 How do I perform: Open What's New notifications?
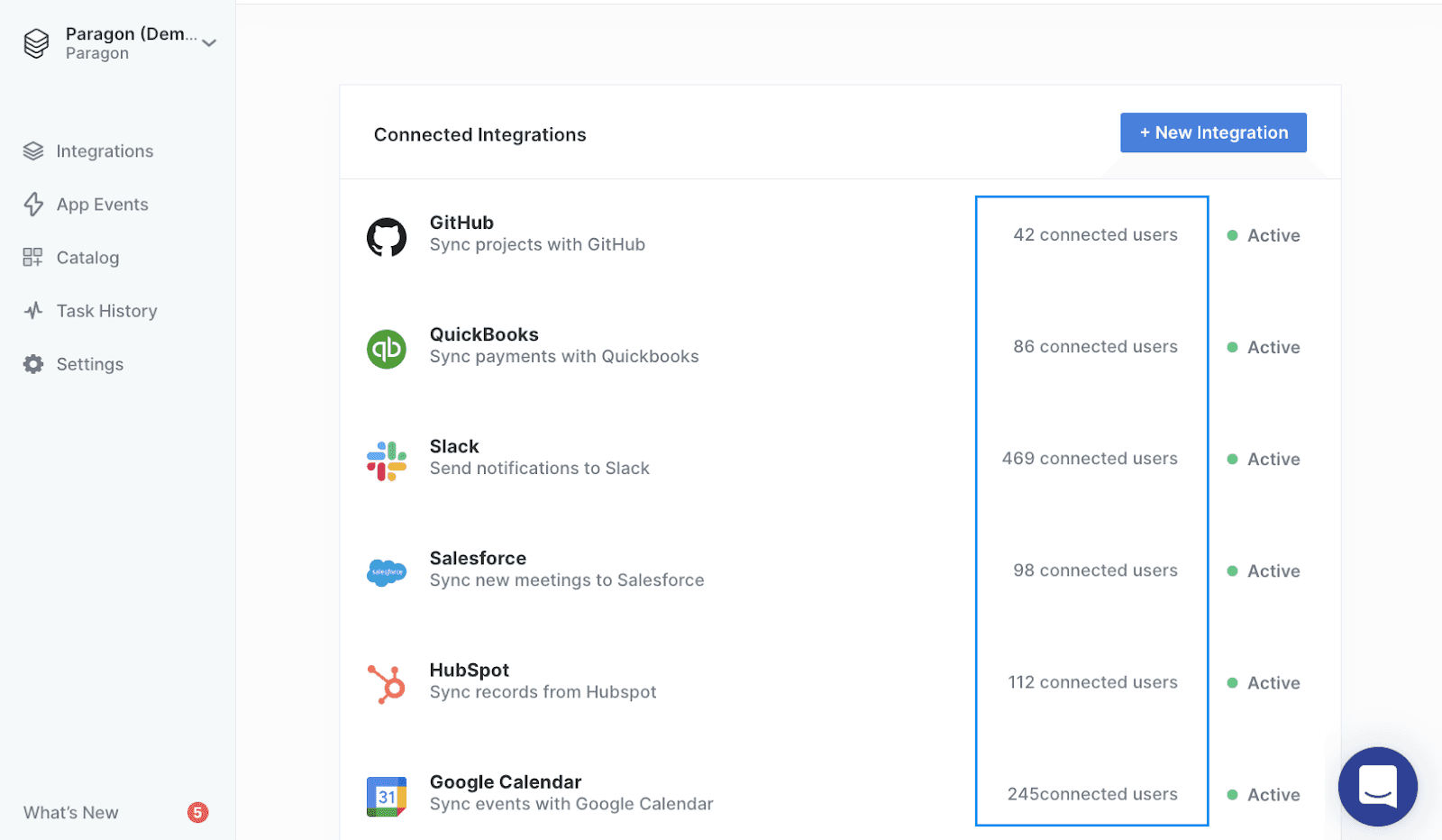pos(71,813)
